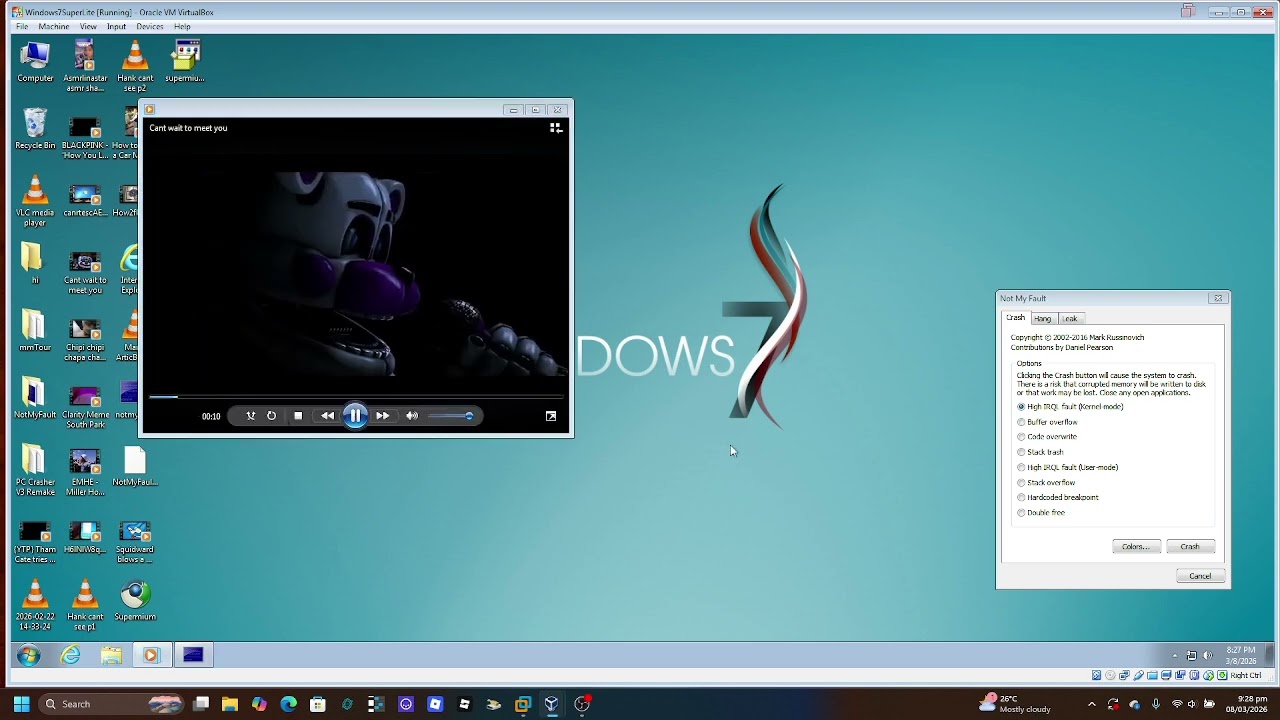Click the Previous (rewind) button
Screen dimensions: 1280x720
[x=327, y=416]
